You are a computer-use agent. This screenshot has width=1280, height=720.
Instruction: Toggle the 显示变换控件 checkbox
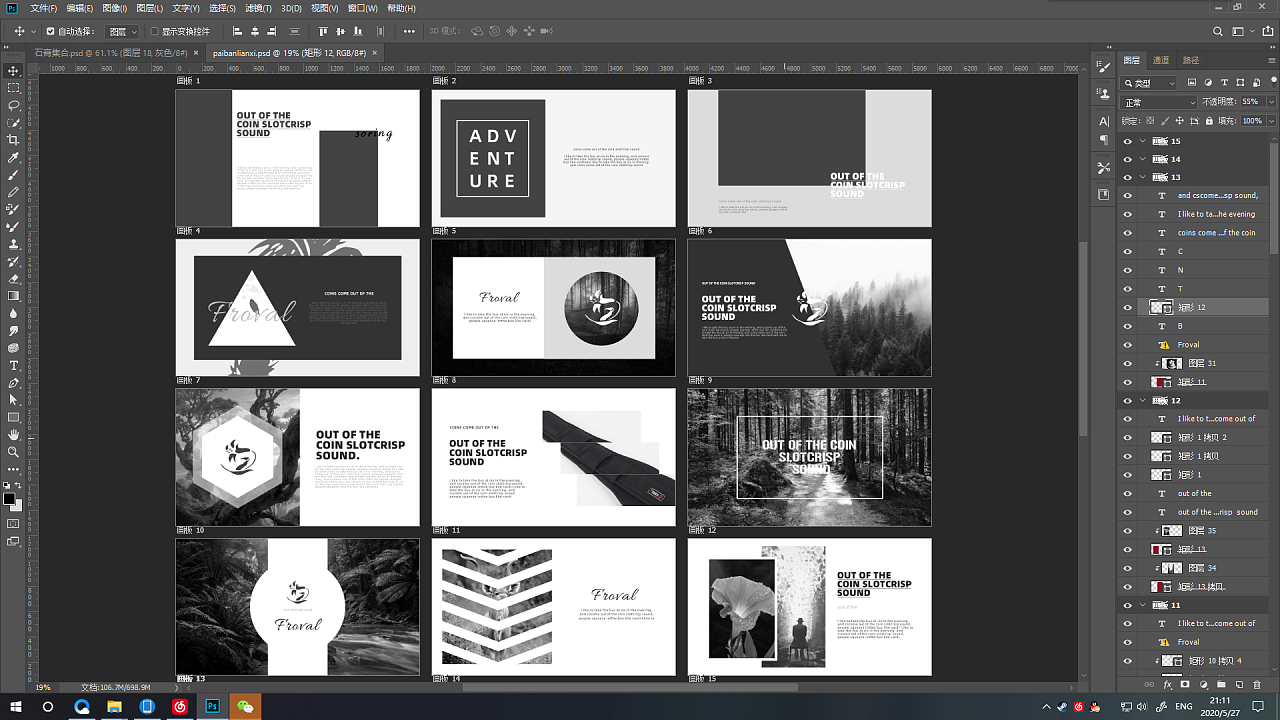[x=154, y=32]
